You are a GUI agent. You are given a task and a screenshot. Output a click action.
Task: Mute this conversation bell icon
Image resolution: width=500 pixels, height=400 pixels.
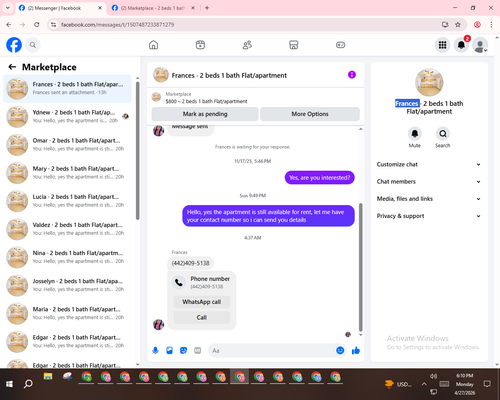tap(415, 134)
